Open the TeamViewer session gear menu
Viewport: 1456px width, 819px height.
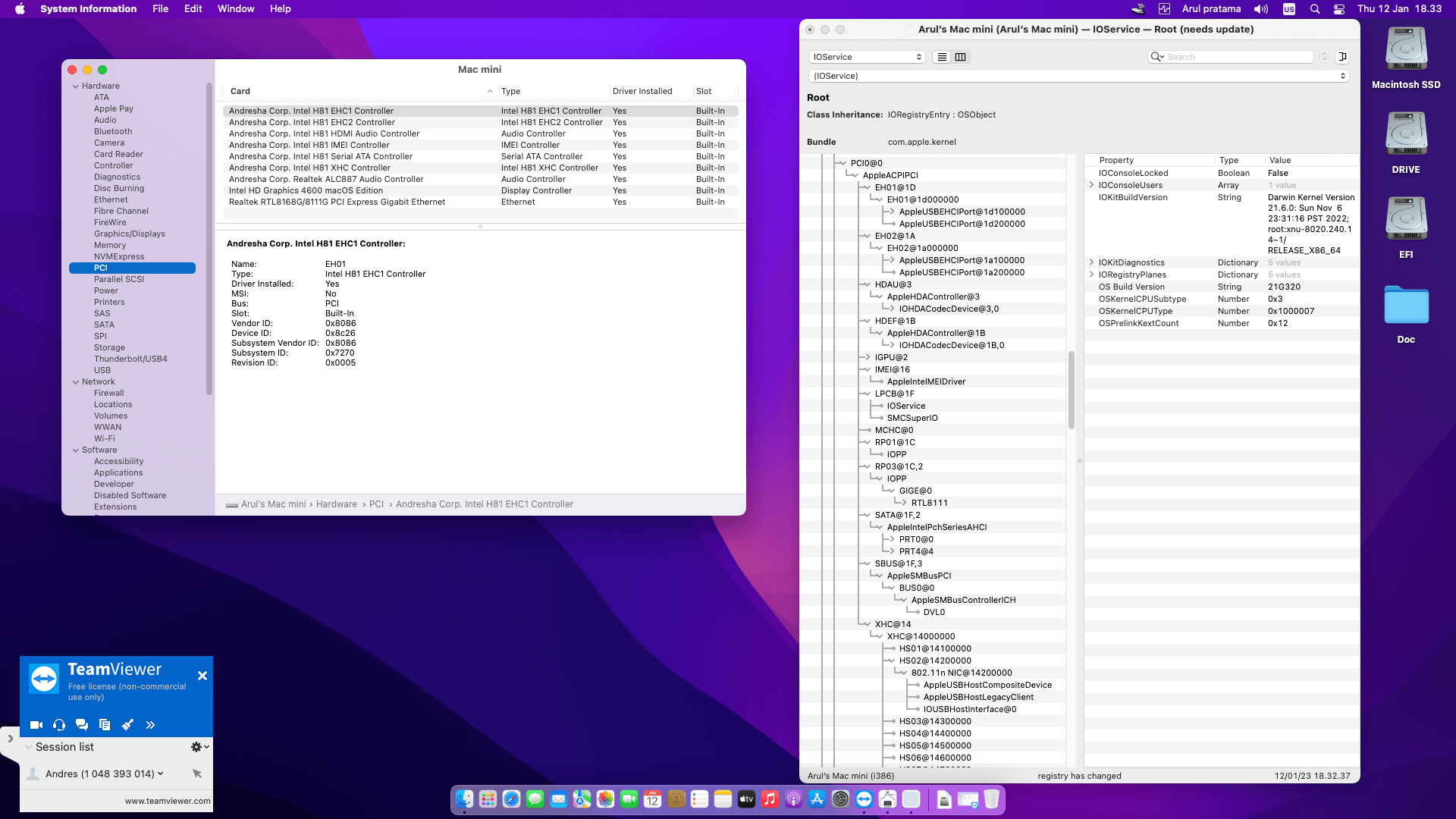point(199,747)
